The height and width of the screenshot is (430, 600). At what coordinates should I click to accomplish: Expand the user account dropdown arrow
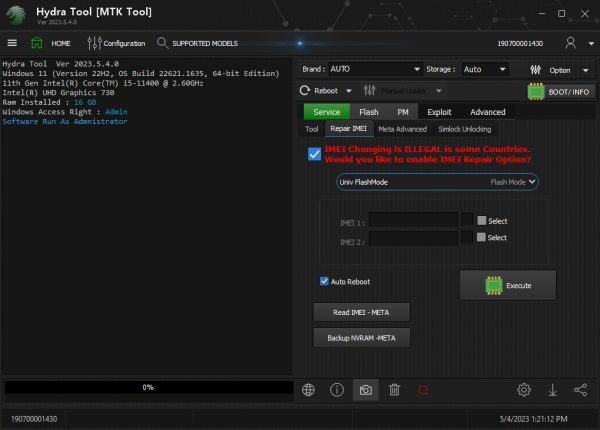click(x=591, y=44)
